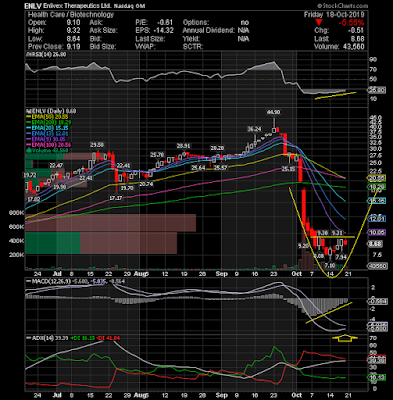Click the red -DI value in ADX legend
393x400 pixels.
(x=108, y=338)
